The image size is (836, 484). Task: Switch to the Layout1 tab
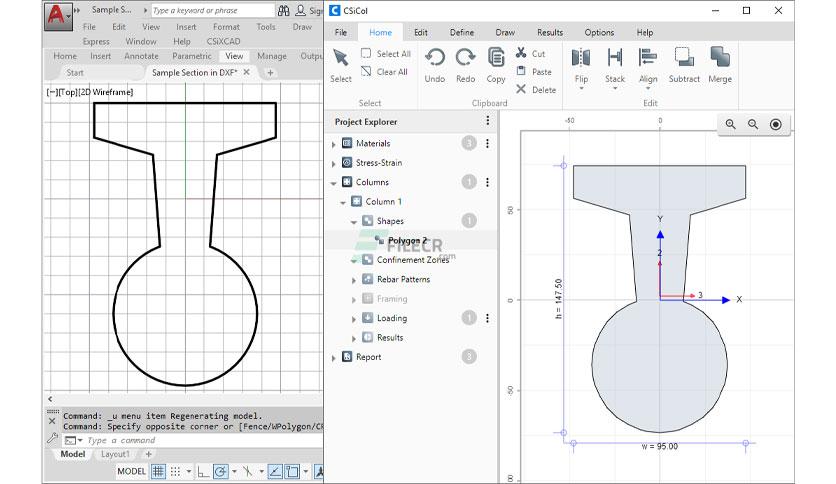pyautogui.click(x=115, y=454)
